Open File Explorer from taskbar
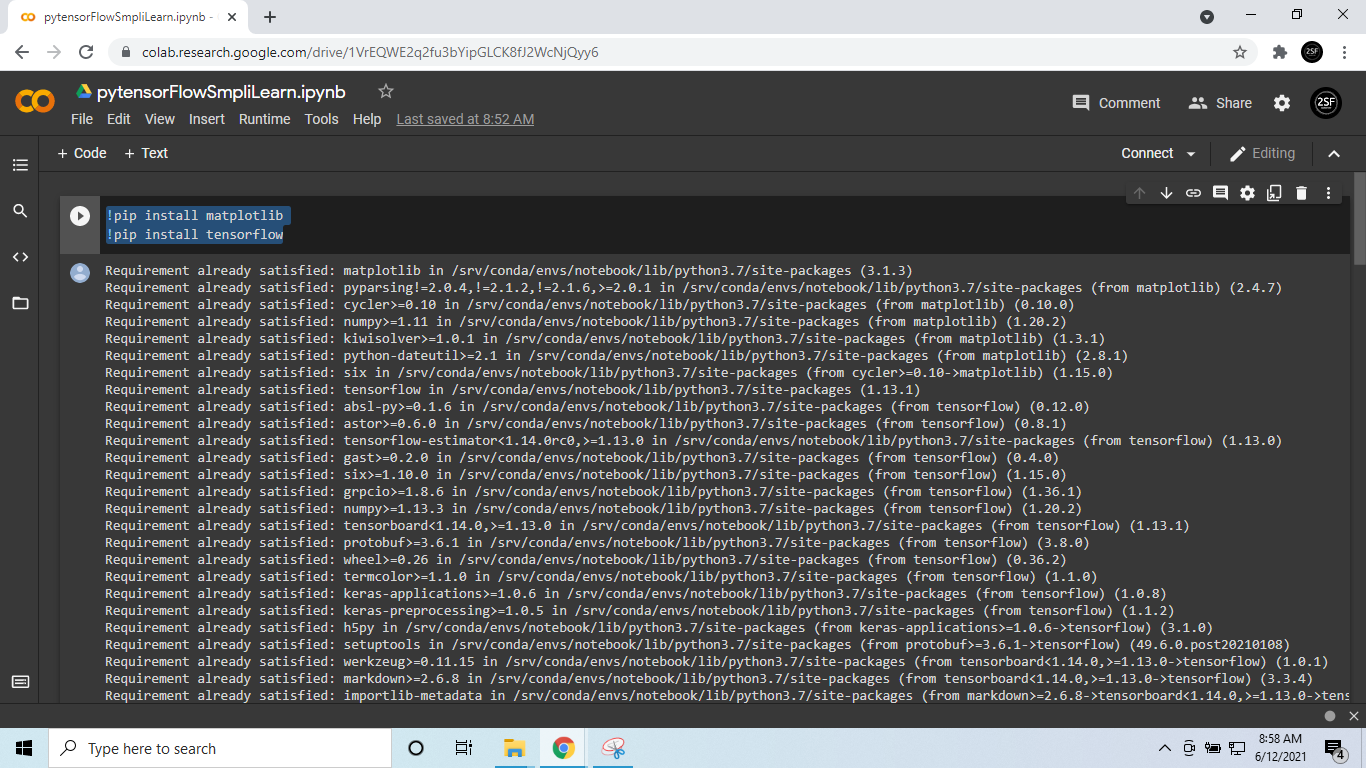The height and width of the screenshot is (768, 1366). point(514,748)
